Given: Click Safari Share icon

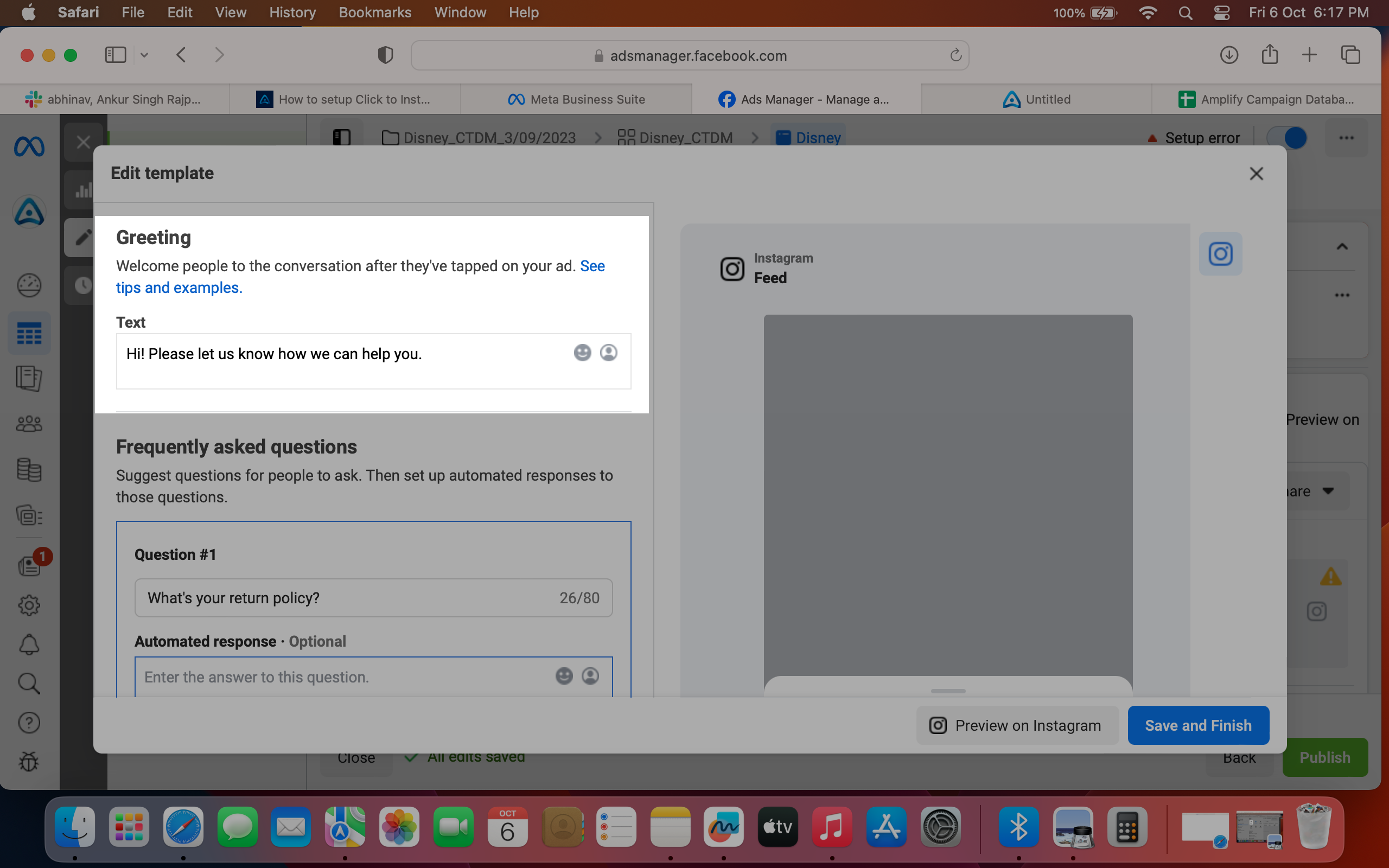Looking at the screenshot, I should click(x=1270, y=55).
